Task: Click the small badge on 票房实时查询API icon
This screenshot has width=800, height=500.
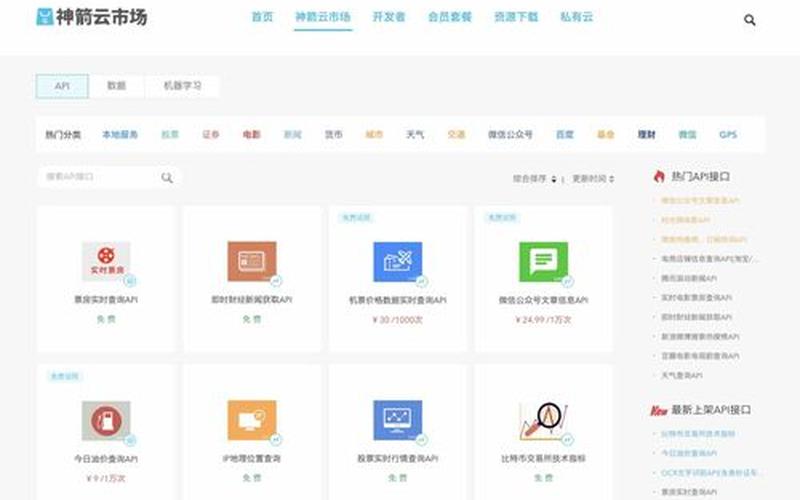Action: (130, 281)
